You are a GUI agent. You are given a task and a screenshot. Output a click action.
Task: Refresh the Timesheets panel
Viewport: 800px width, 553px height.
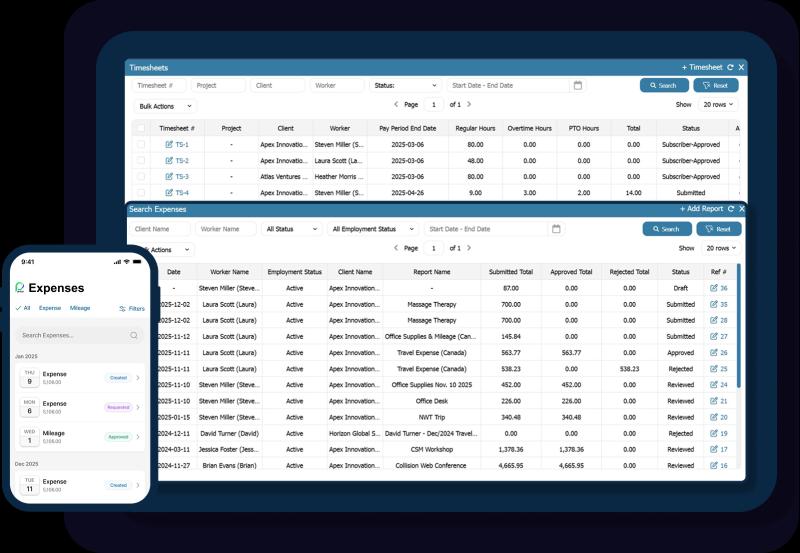point(730,67)
